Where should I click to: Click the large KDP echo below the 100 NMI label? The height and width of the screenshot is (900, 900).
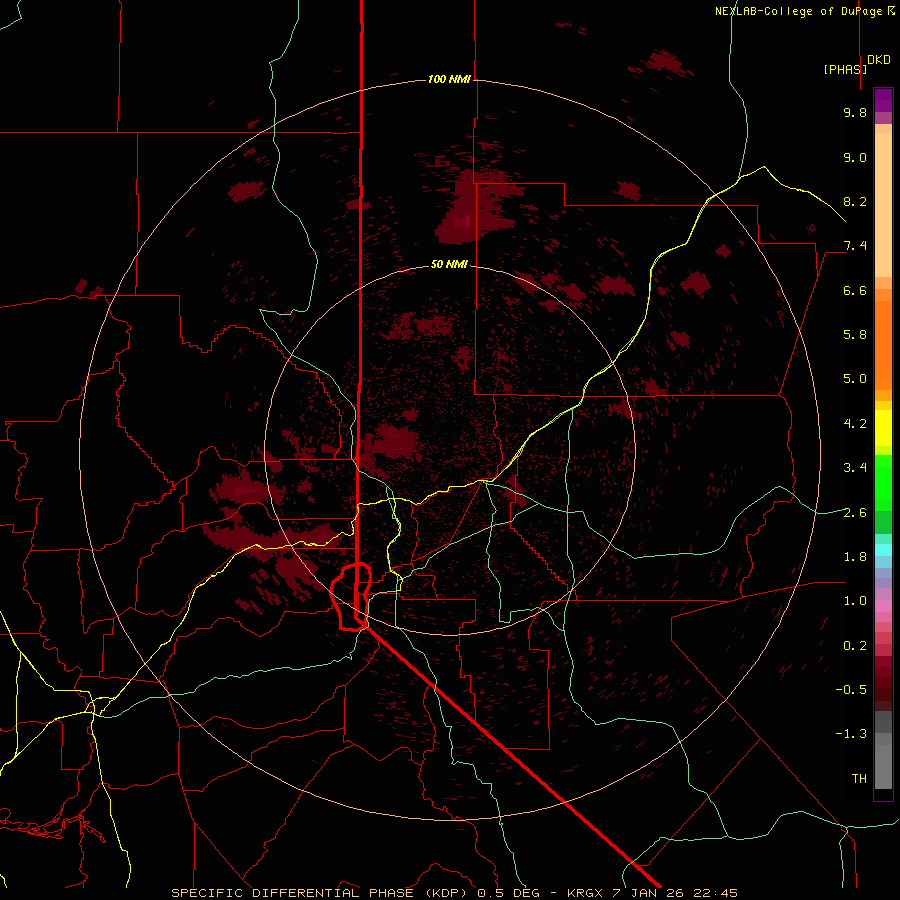click(x=476, y=207)
